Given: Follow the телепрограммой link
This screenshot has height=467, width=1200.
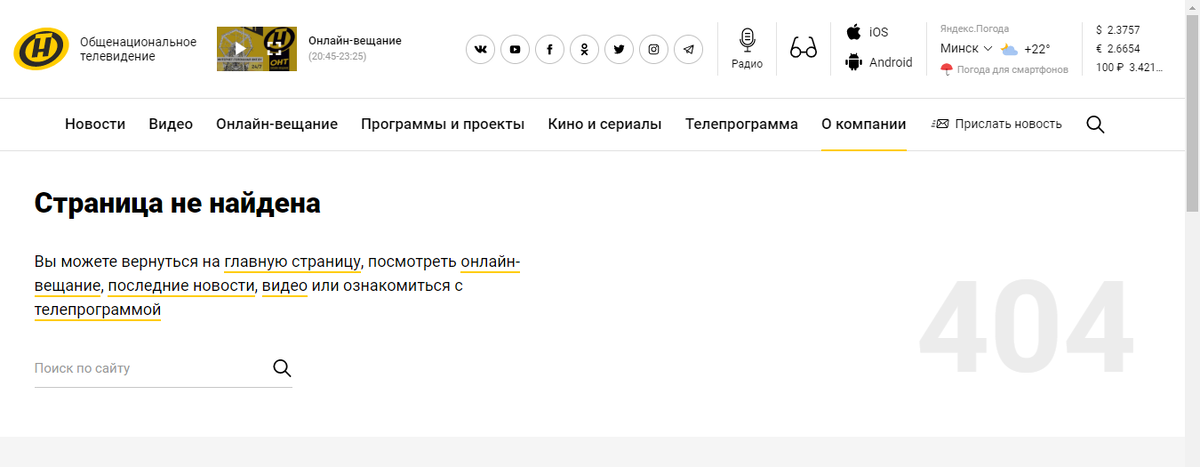Looking at the screenshot, I should point(98,310).
